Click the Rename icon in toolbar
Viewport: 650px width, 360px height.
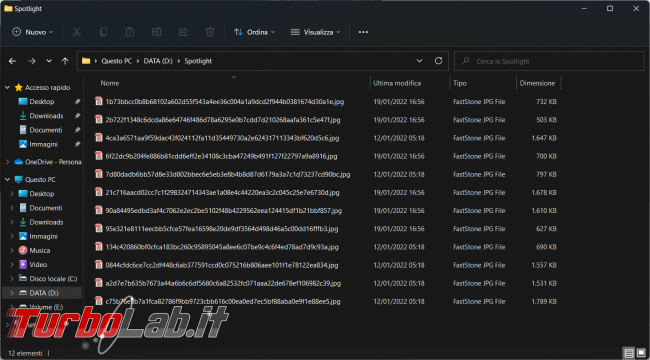(x=156, y=32)
